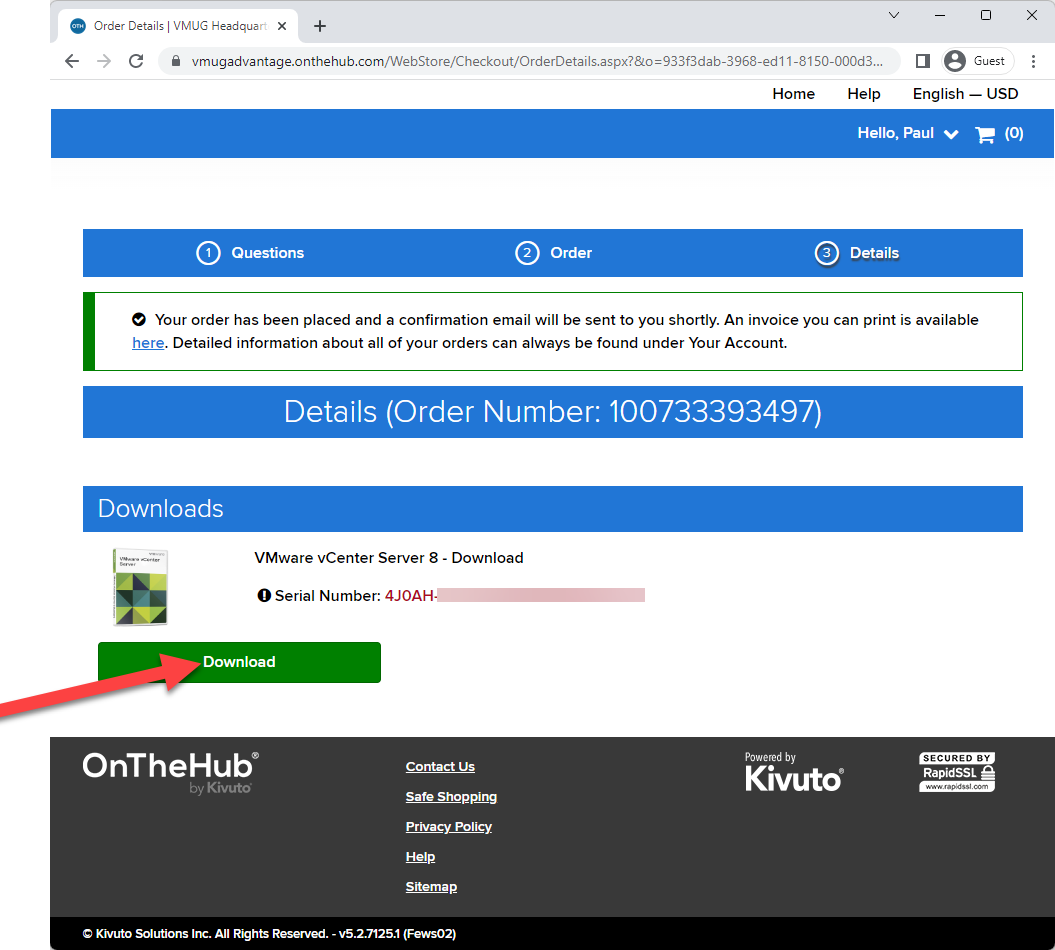Click the address bar URL

pyautogui.click(x=537, y=61)
